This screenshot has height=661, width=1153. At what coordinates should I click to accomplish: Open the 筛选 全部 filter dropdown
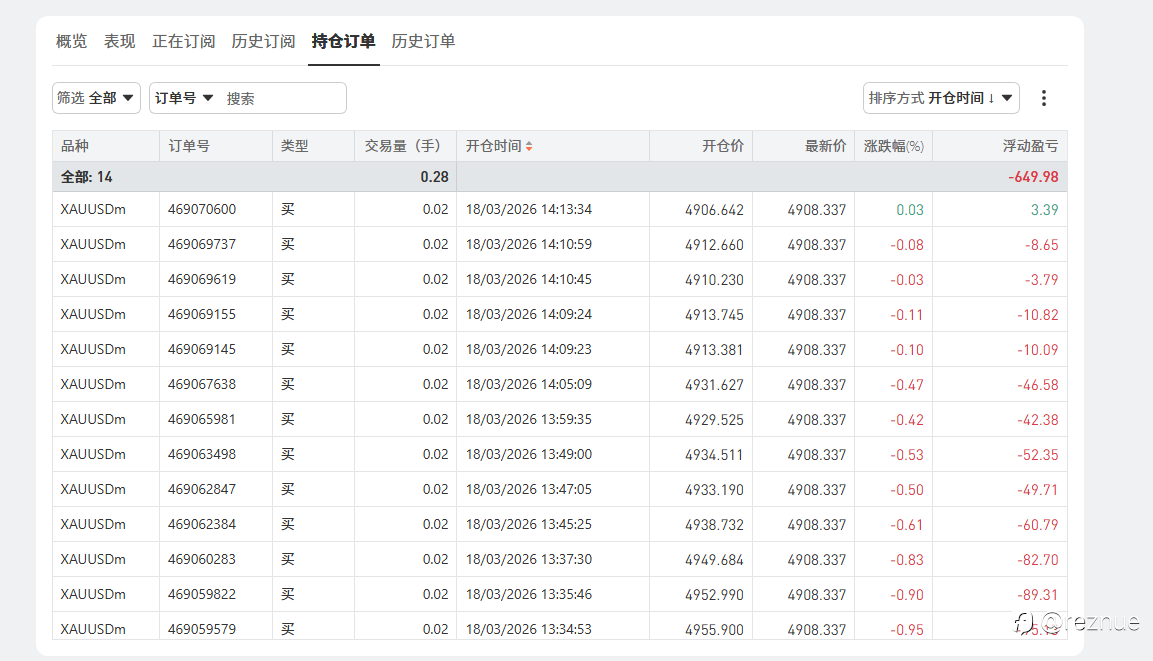point(96,98)
